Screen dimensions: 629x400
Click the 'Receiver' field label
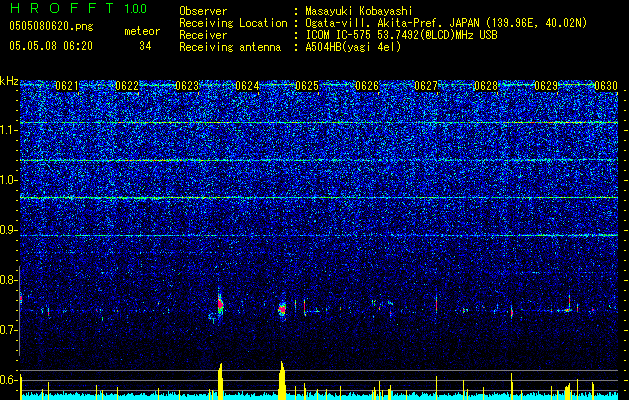click(x=203, y=35)
